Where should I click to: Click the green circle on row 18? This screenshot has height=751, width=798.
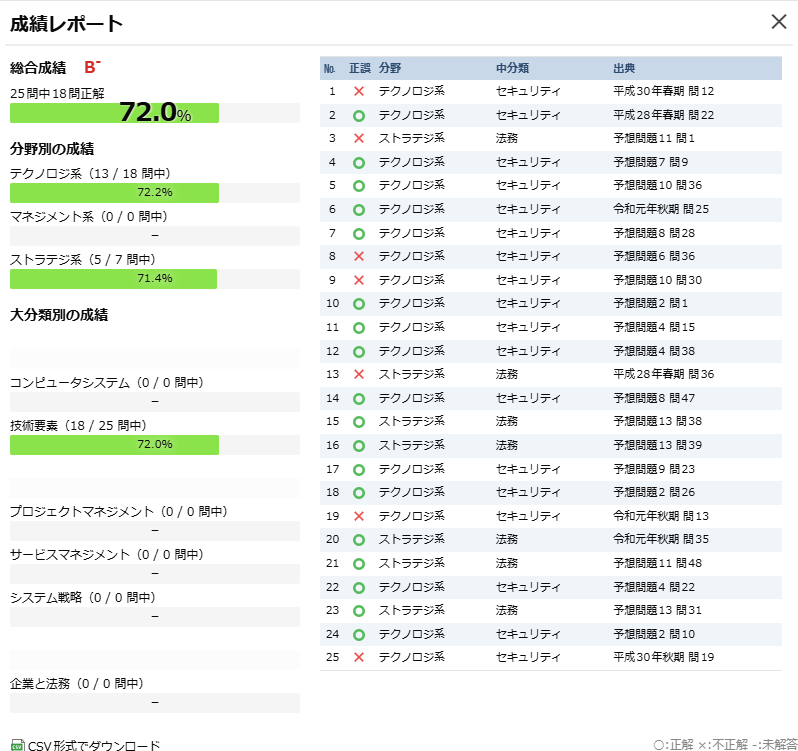point(359,493)
